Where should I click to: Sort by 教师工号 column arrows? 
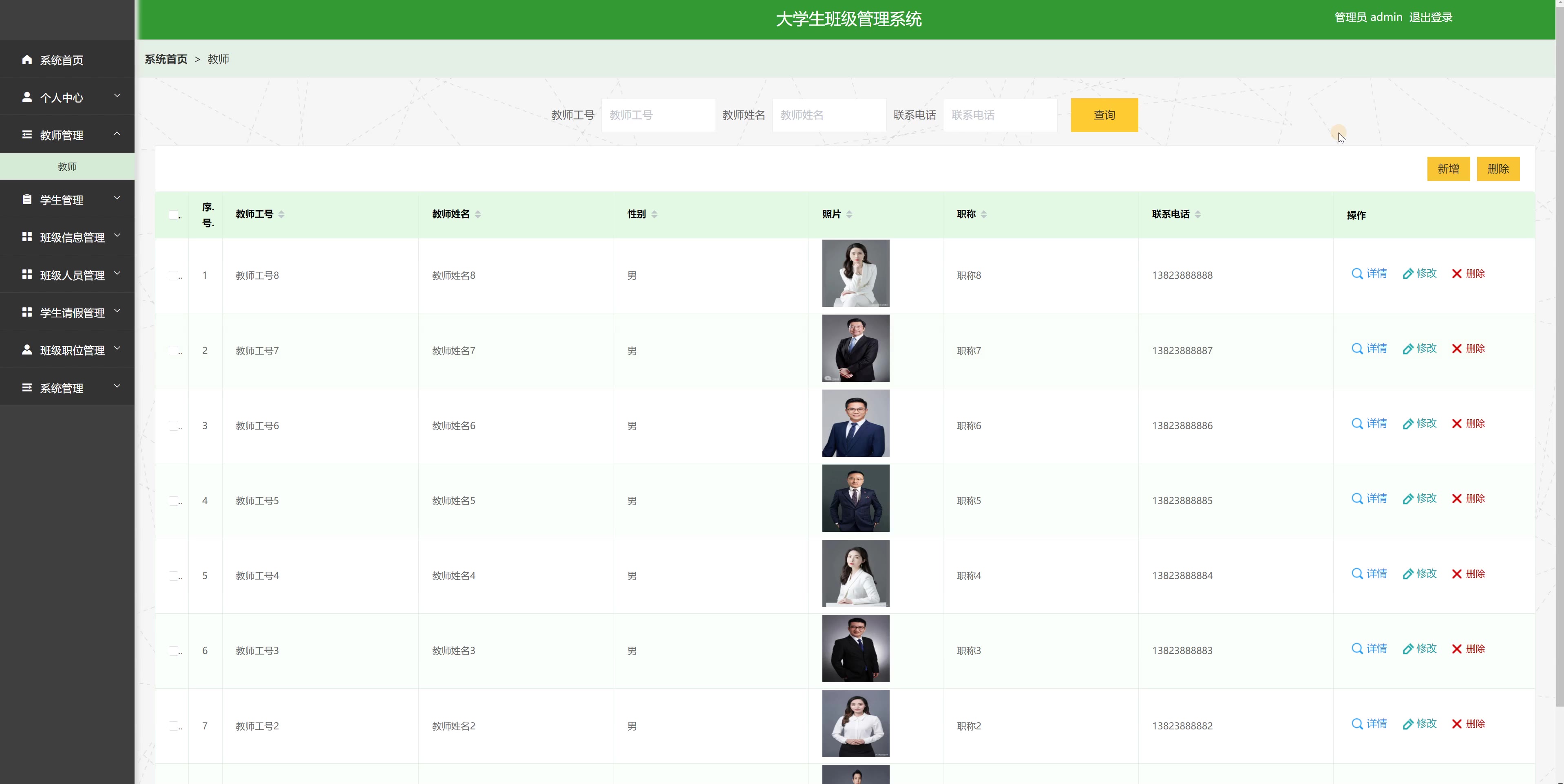[281, 214]
